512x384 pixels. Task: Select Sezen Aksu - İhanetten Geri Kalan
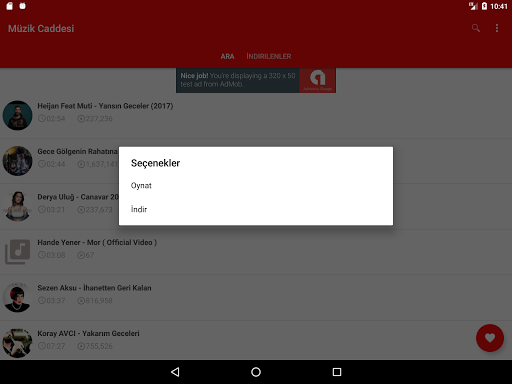pos(94,288)
